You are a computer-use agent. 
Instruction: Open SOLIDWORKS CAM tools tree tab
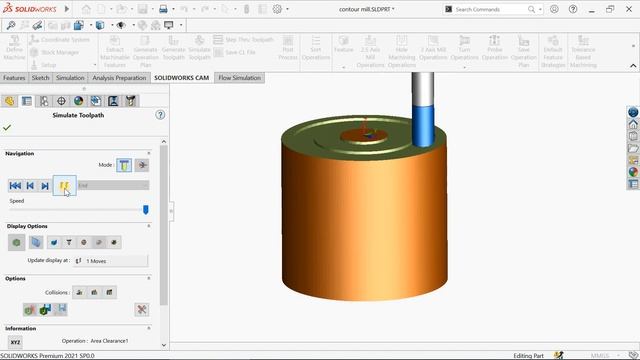click(x=130, y=101)
